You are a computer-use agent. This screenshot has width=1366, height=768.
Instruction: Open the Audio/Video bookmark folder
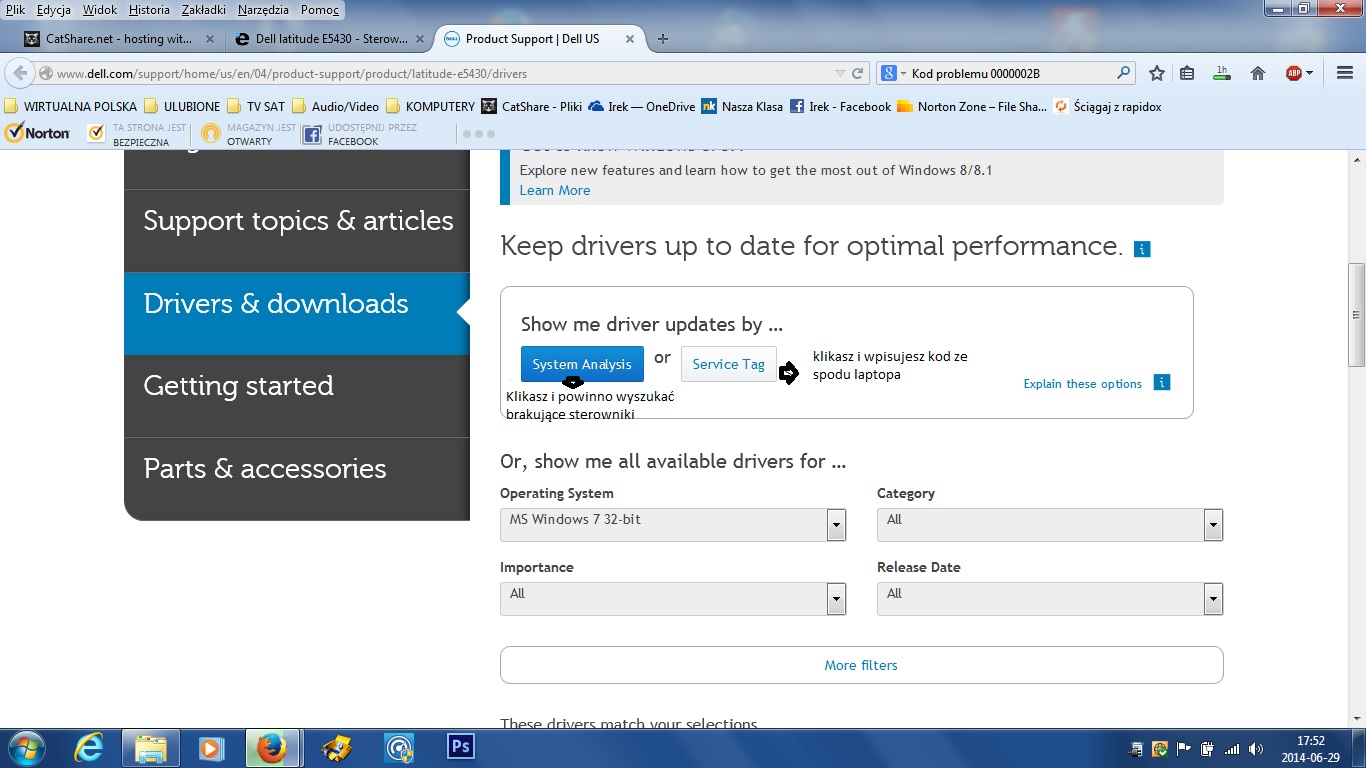335,106
